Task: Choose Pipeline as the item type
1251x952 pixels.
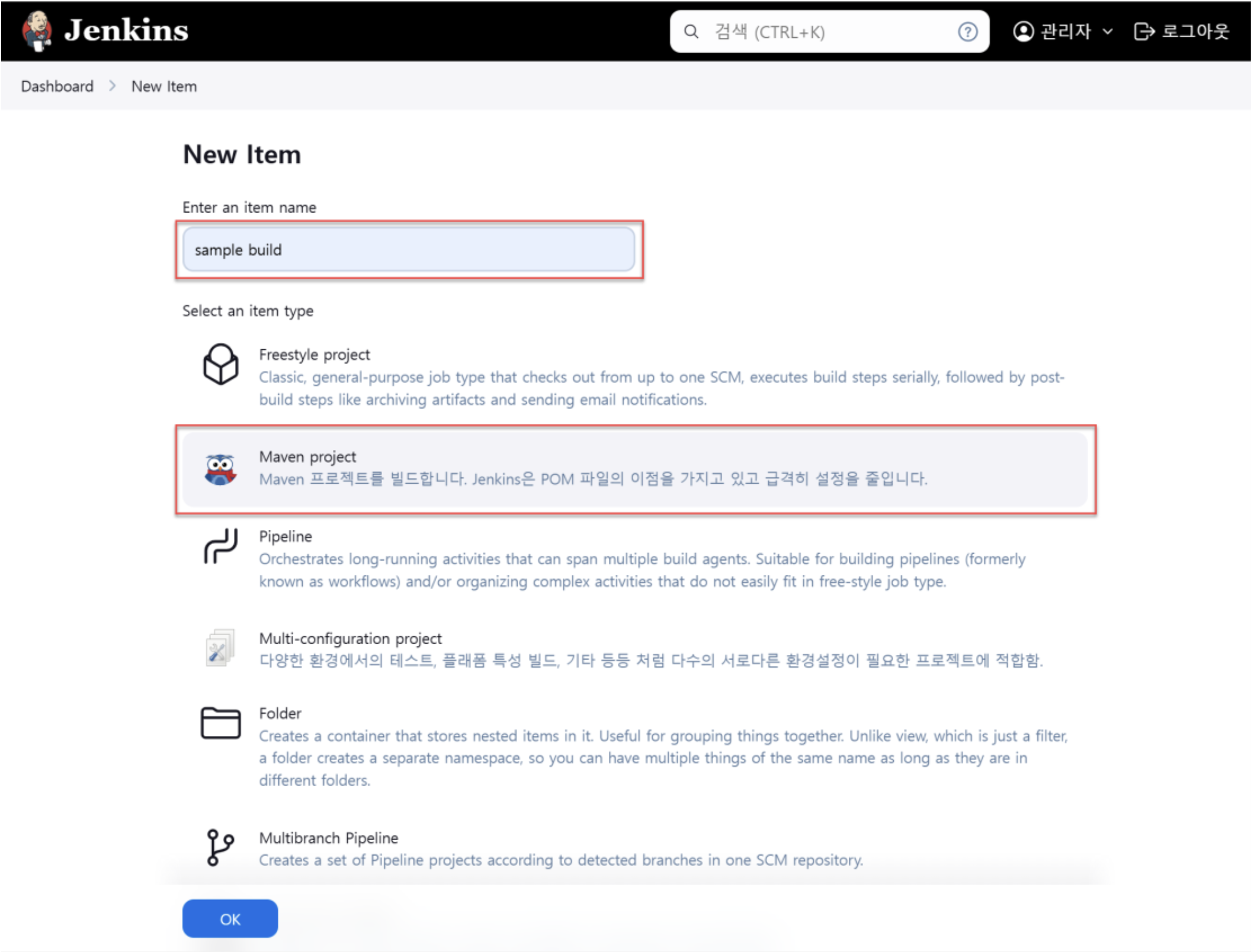Action: click(286, 536)
